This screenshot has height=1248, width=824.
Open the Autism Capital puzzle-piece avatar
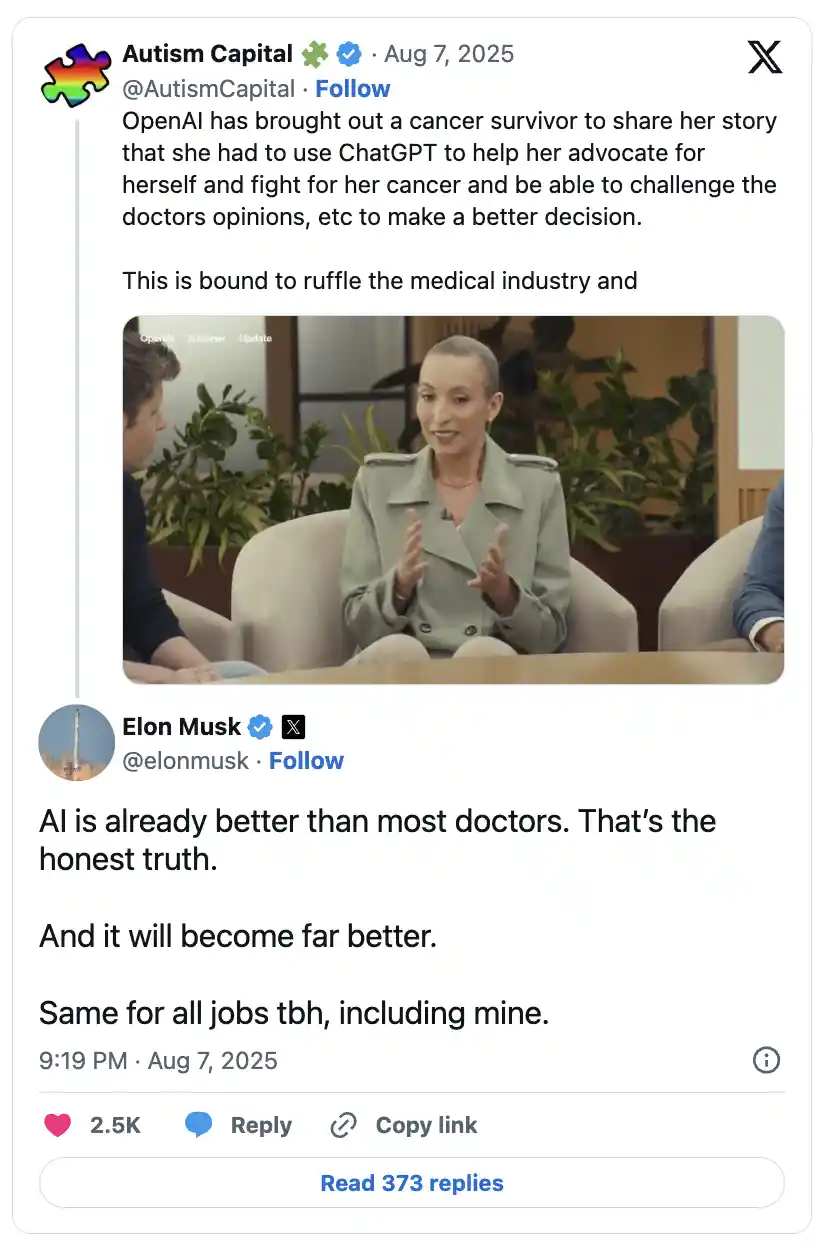pyautogui.click(x=76, y=76)
